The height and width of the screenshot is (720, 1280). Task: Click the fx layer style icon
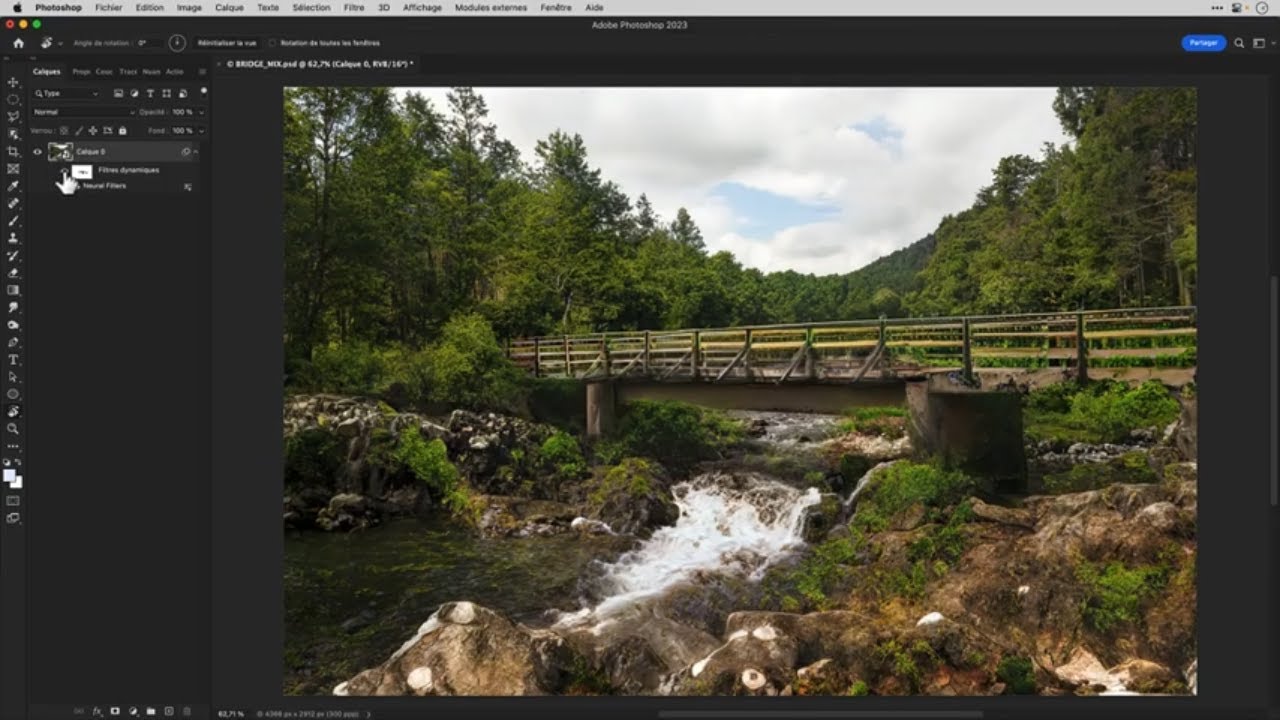tap(97, 711)
